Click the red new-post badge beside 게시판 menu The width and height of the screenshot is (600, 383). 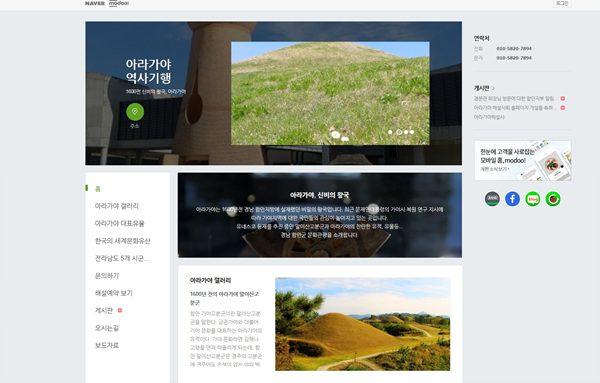(x=120, y=310)
